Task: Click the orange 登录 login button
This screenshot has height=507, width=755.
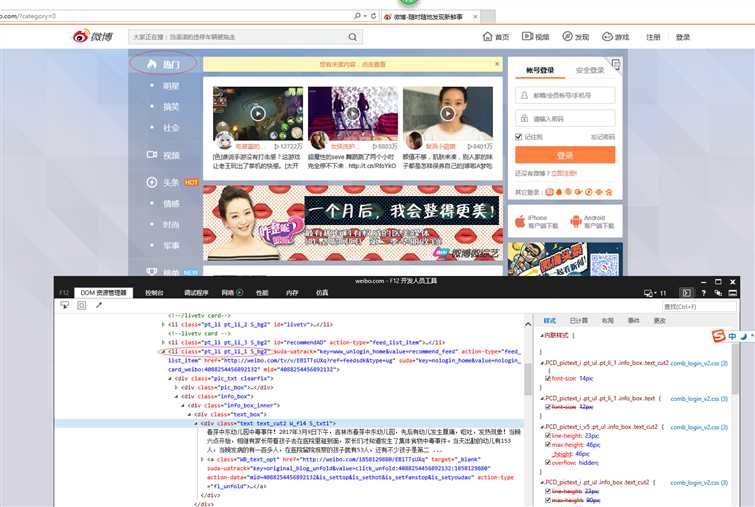Action: pyautogui.click(x=565, y=155)
